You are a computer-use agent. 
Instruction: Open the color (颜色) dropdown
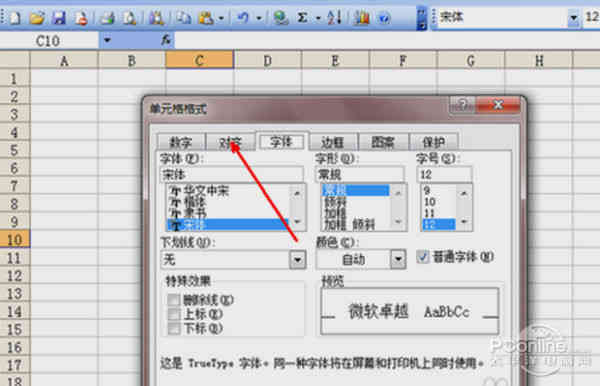pos(398,259)
